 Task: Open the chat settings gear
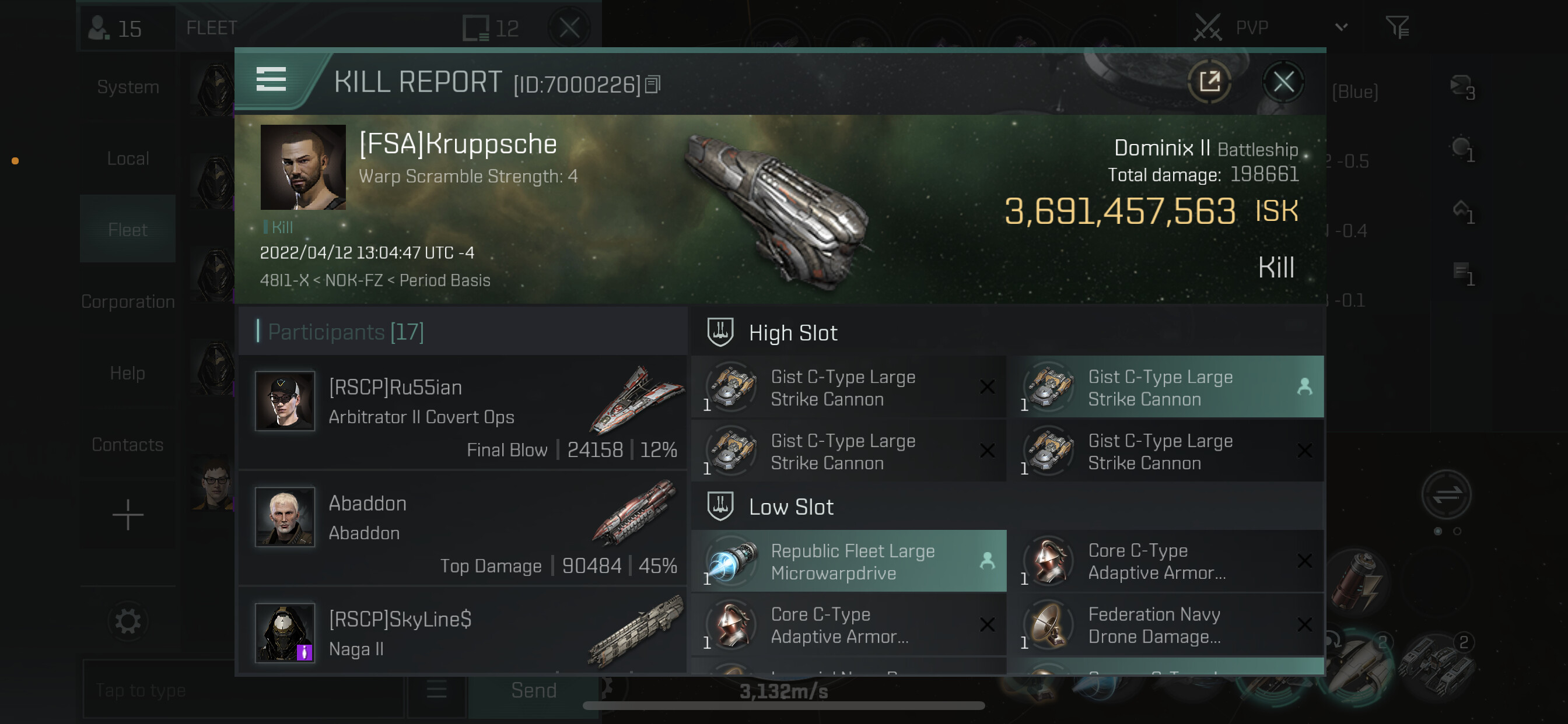(128, 621)
